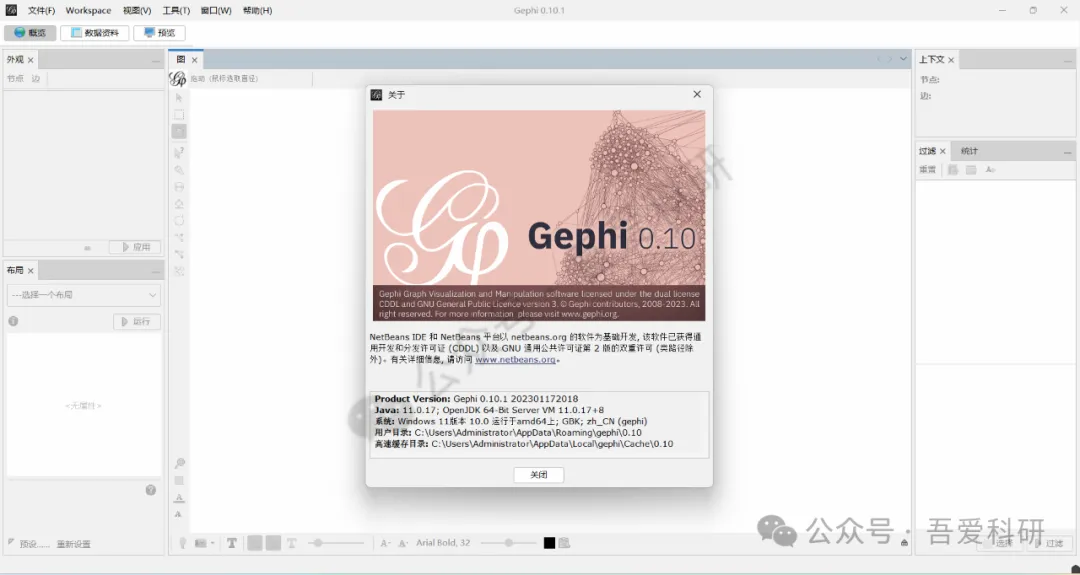This screenshot has width=1080, height=575.
Task: Adjust the label font size slider
Action: click(508, 543)
